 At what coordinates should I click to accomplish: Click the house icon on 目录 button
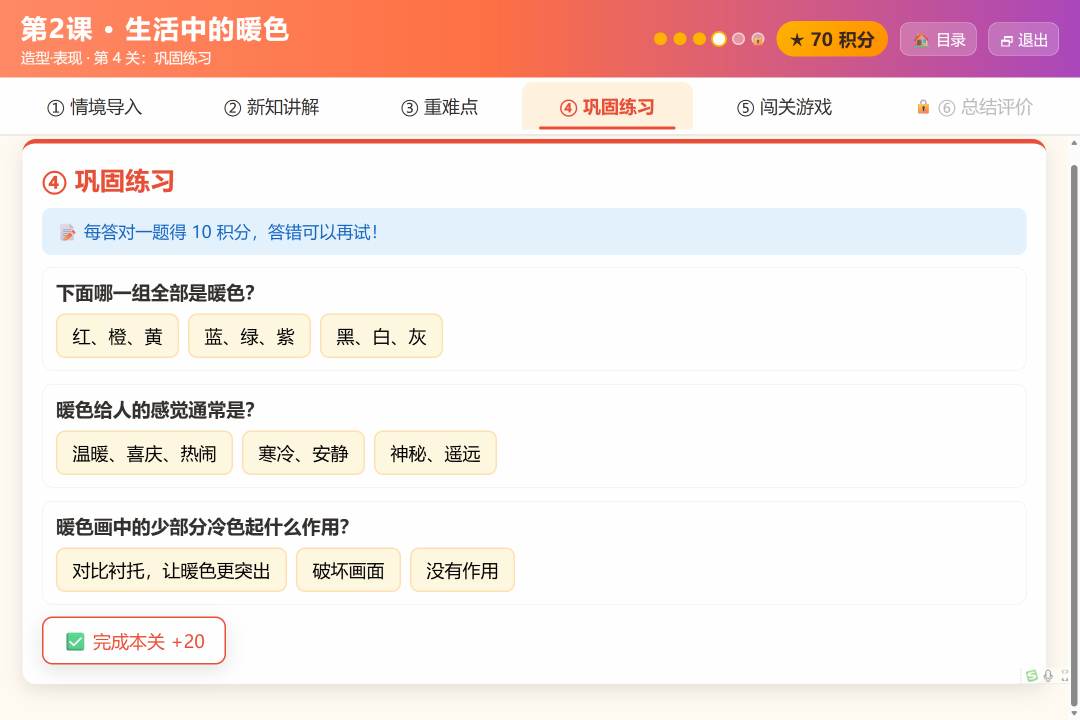coord(921,40)
